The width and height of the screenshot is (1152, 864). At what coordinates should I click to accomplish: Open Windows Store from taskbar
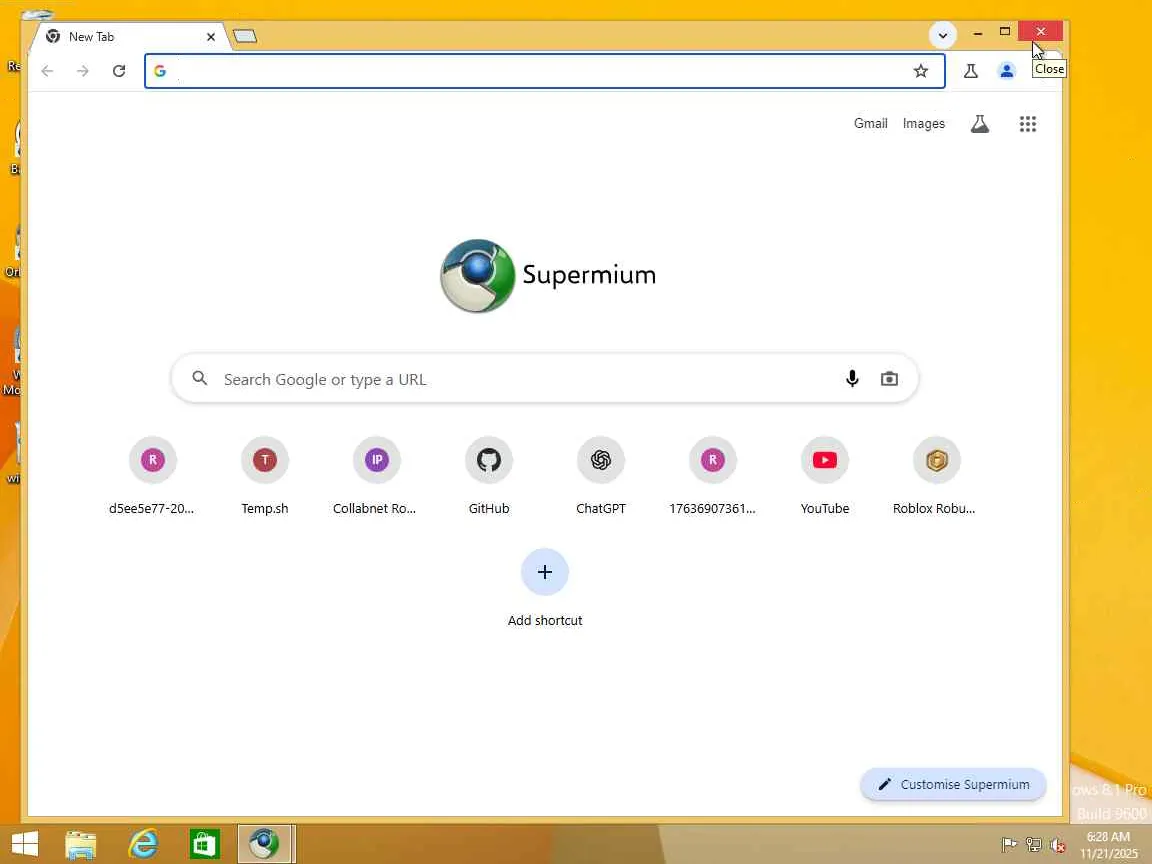click(x=204, y=843)
